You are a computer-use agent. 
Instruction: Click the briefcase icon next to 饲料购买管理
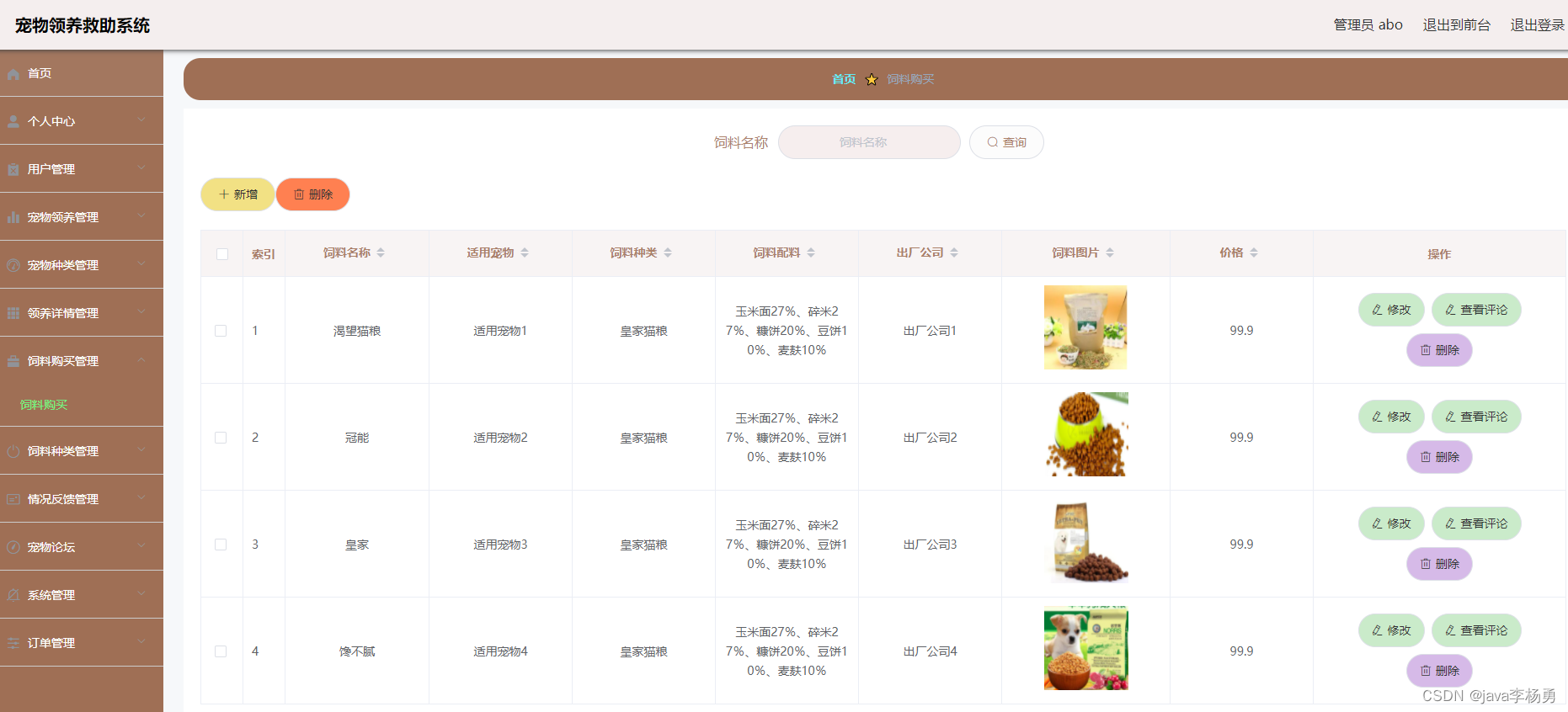(13, 361)
